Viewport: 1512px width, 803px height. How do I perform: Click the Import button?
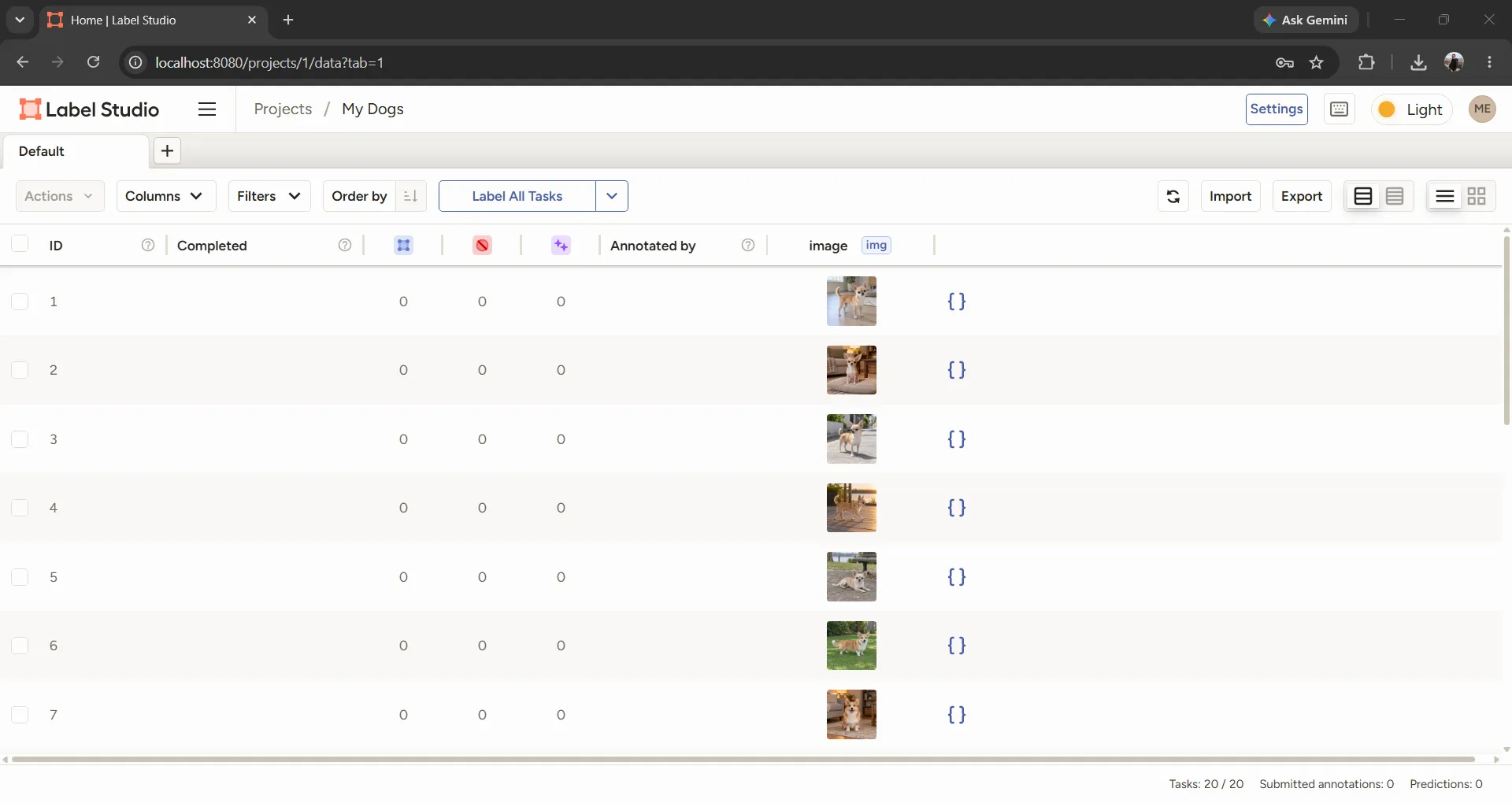(x=1230, y=196)
